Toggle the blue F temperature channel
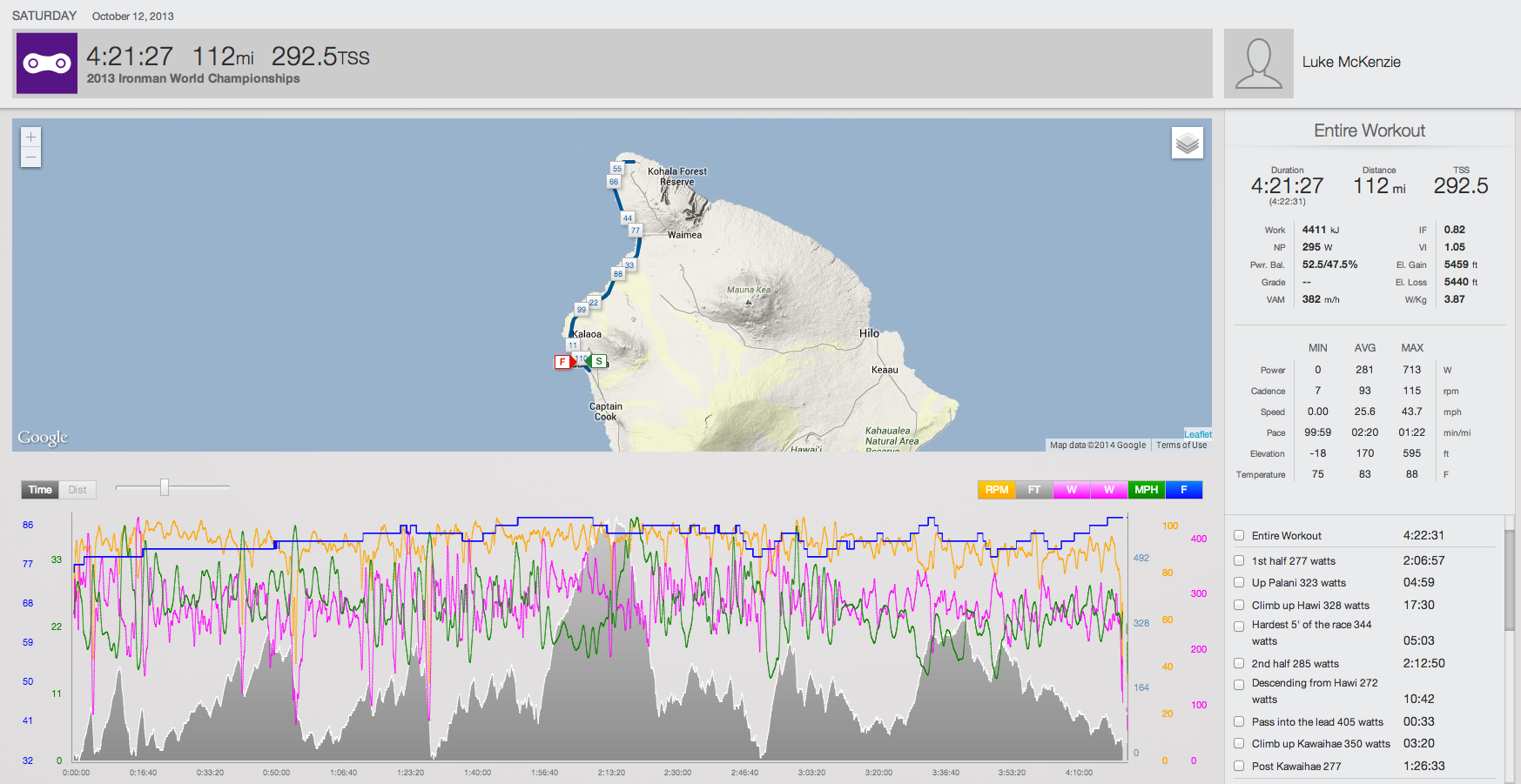Image resolution: width=1521 pixels, height=784 pixels. click(1184, 490)
